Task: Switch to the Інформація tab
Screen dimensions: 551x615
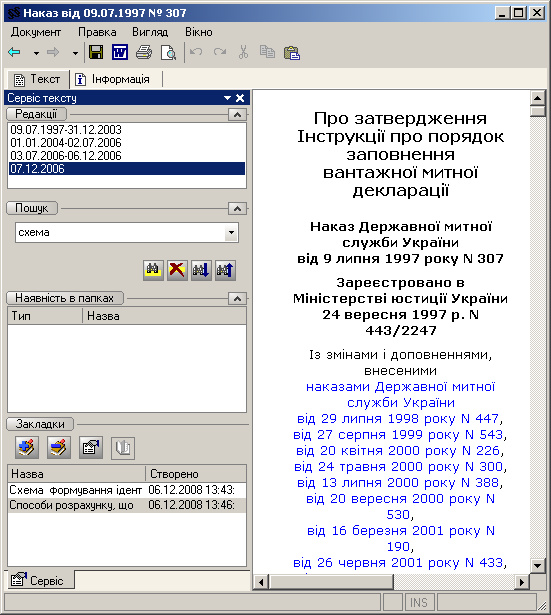Action: click(x=113, y=79)
